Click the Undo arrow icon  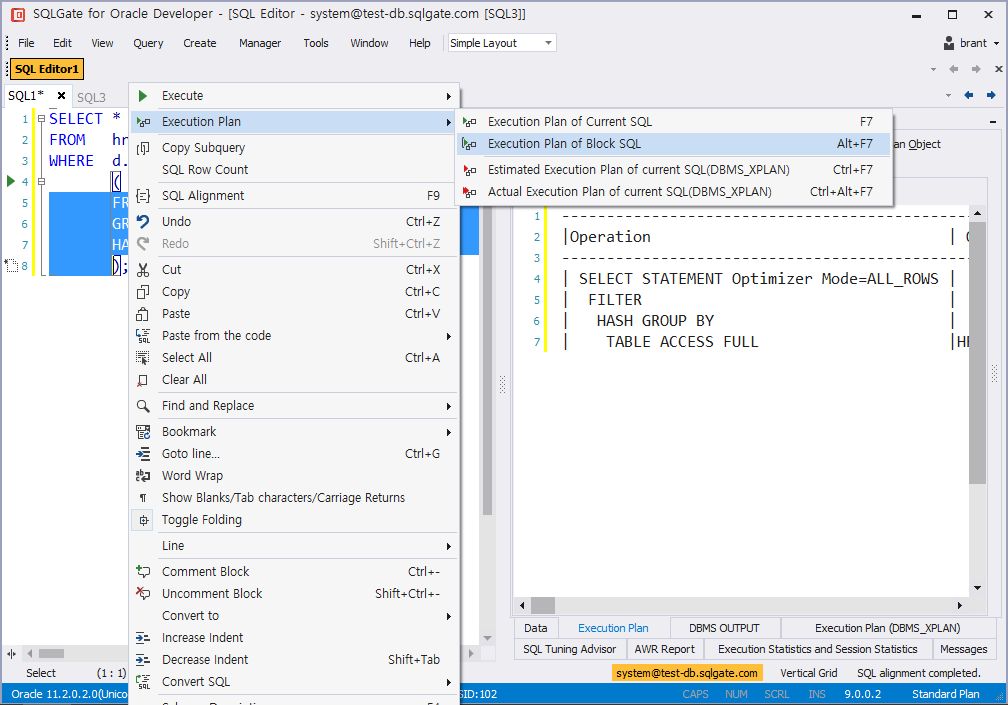tap(143, 222)
